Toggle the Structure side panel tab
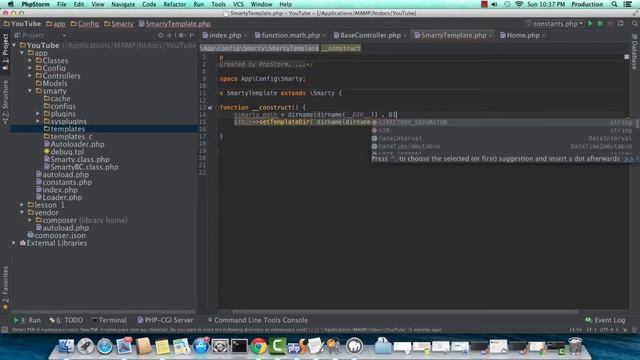This screenshot has height=360, width=640. 5,102
